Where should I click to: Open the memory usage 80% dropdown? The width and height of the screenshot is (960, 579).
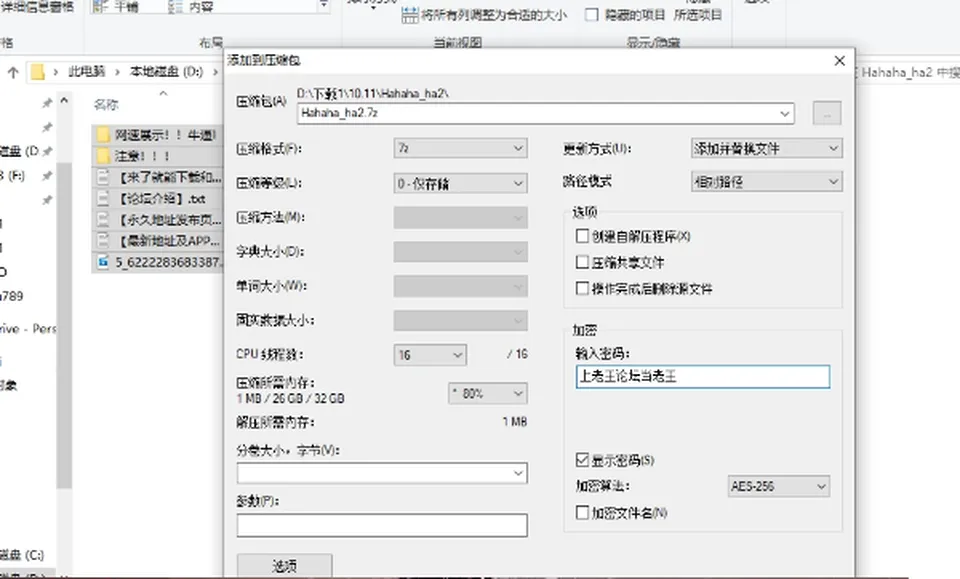tap(487, 394)
